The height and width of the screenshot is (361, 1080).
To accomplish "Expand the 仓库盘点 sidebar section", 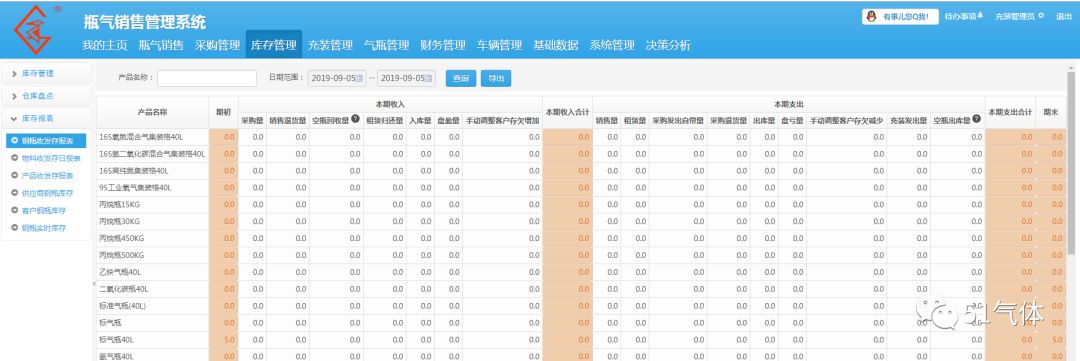I will (46, 96).
